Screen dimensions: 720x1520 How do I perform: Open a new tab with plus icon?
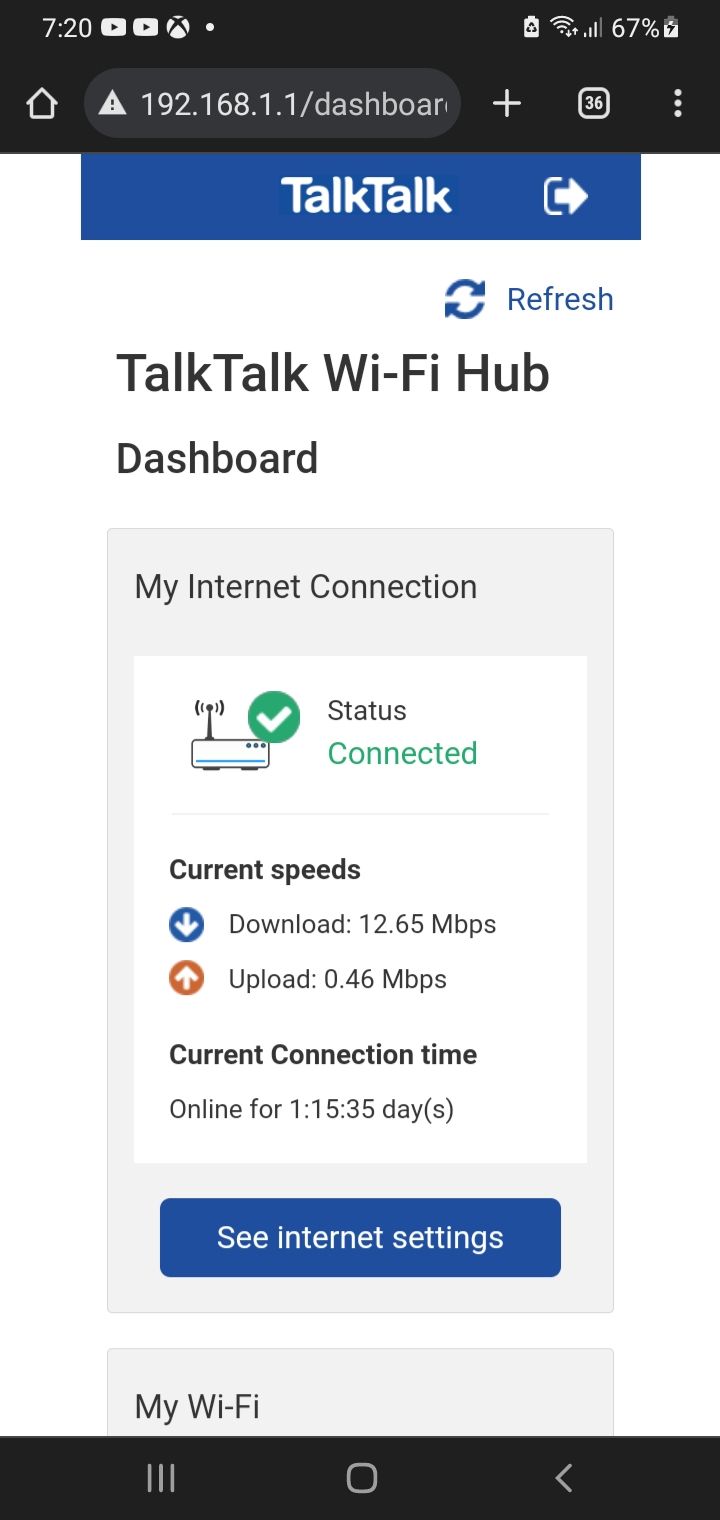(507, 103)
